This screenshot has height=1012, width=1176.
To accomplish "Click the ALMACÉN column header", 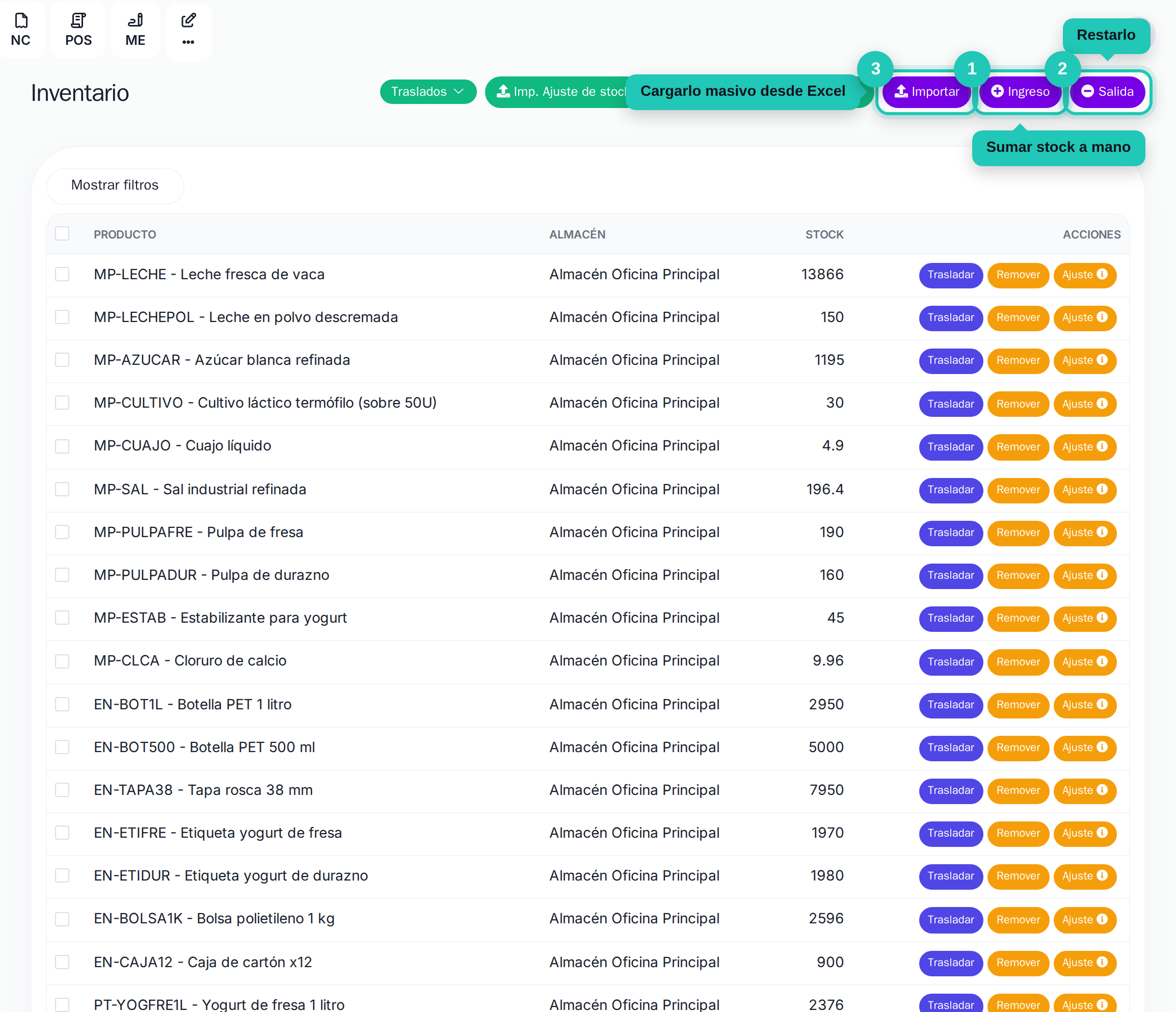I will 577,234.
